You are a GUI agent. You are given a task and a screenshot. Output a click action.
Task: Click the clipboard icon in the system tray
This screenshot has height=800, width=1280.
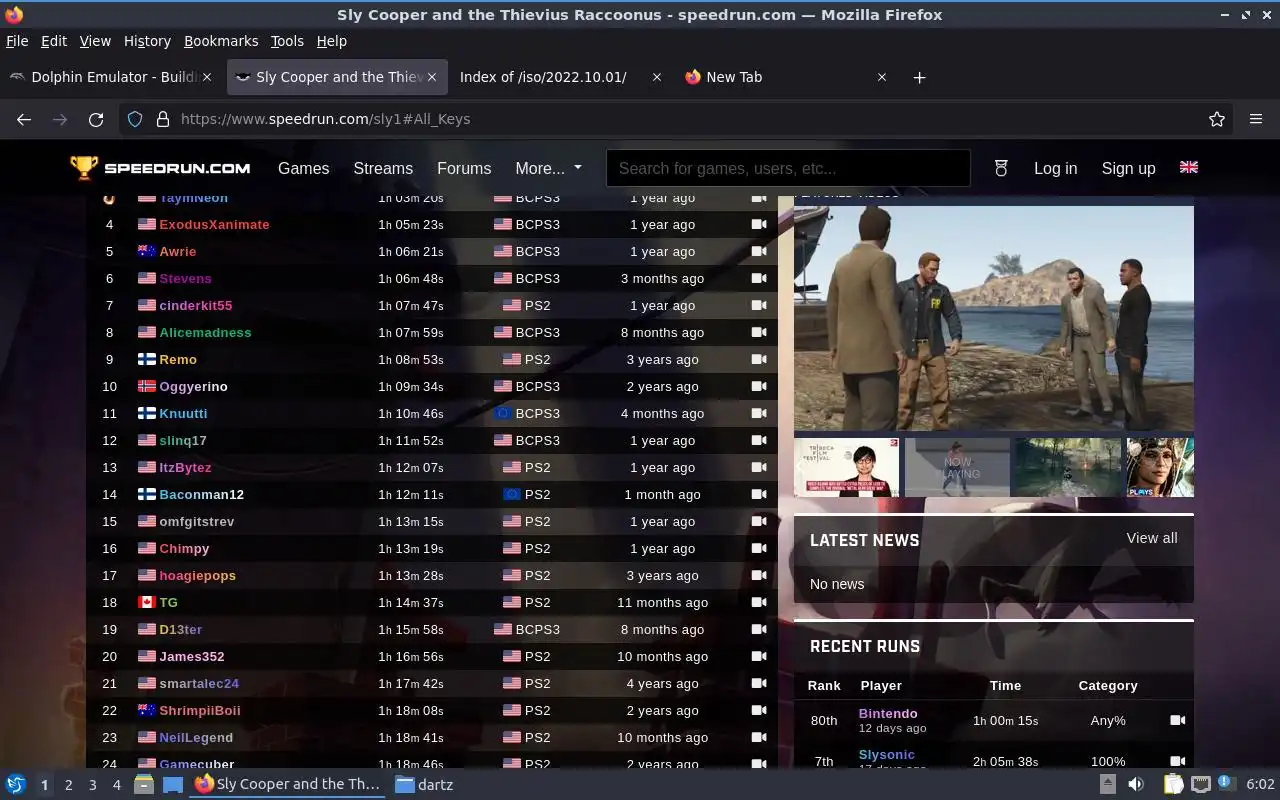pyautogui.click(x=1173, y=785)
